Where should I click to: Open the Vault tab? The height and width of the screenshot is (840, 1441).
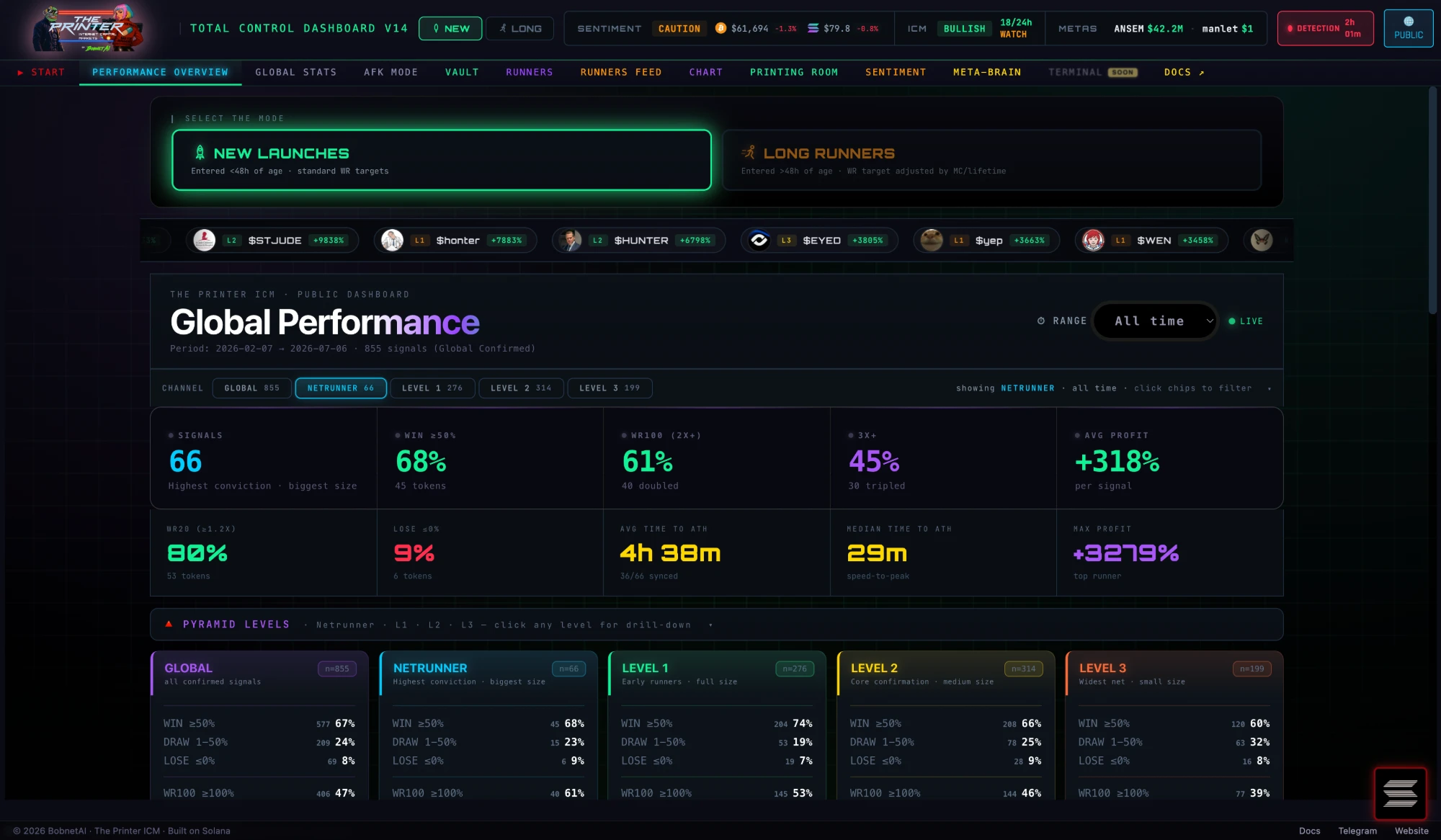point(462,73)
